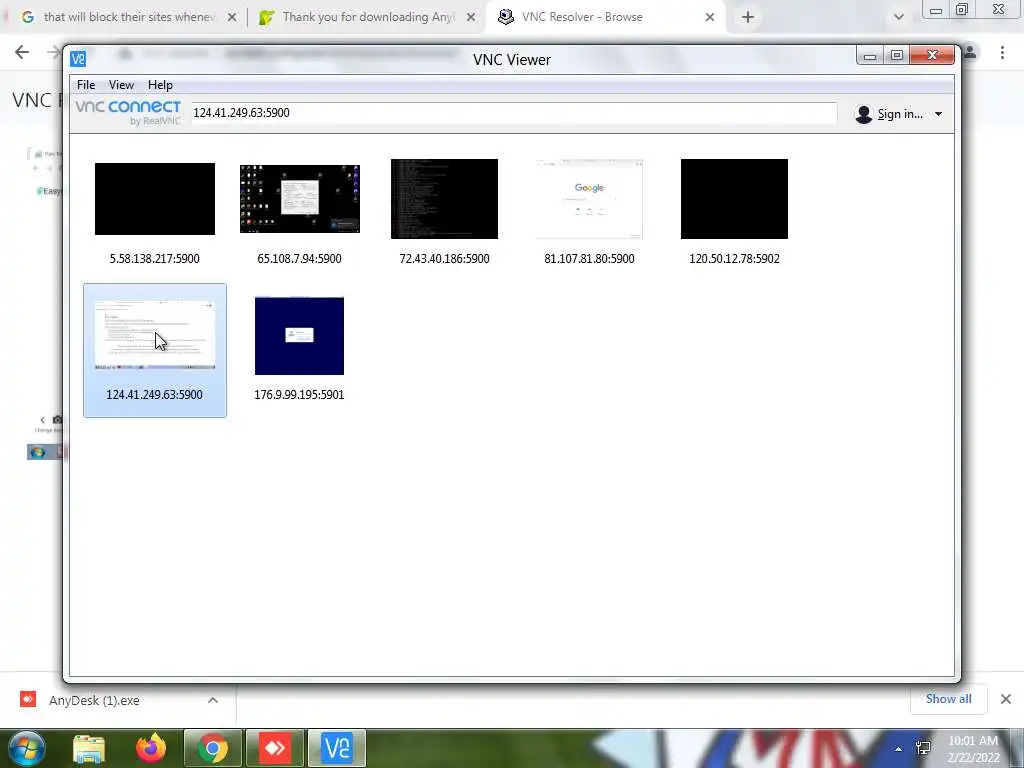This screenshot has width=1024, height=768.
Task: Open a new Chrome tab
Action: (x=748, y=17)
